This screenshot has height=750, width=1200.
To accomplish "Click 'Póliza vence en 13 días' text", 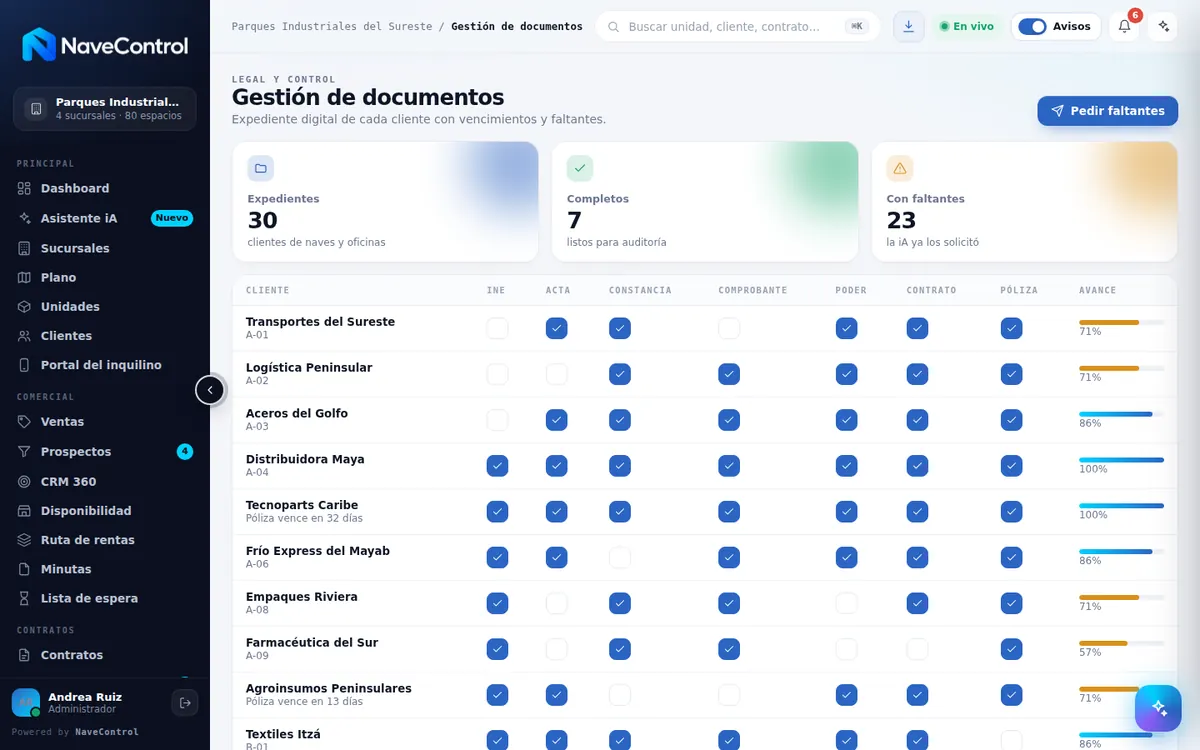I will [304, 702].
